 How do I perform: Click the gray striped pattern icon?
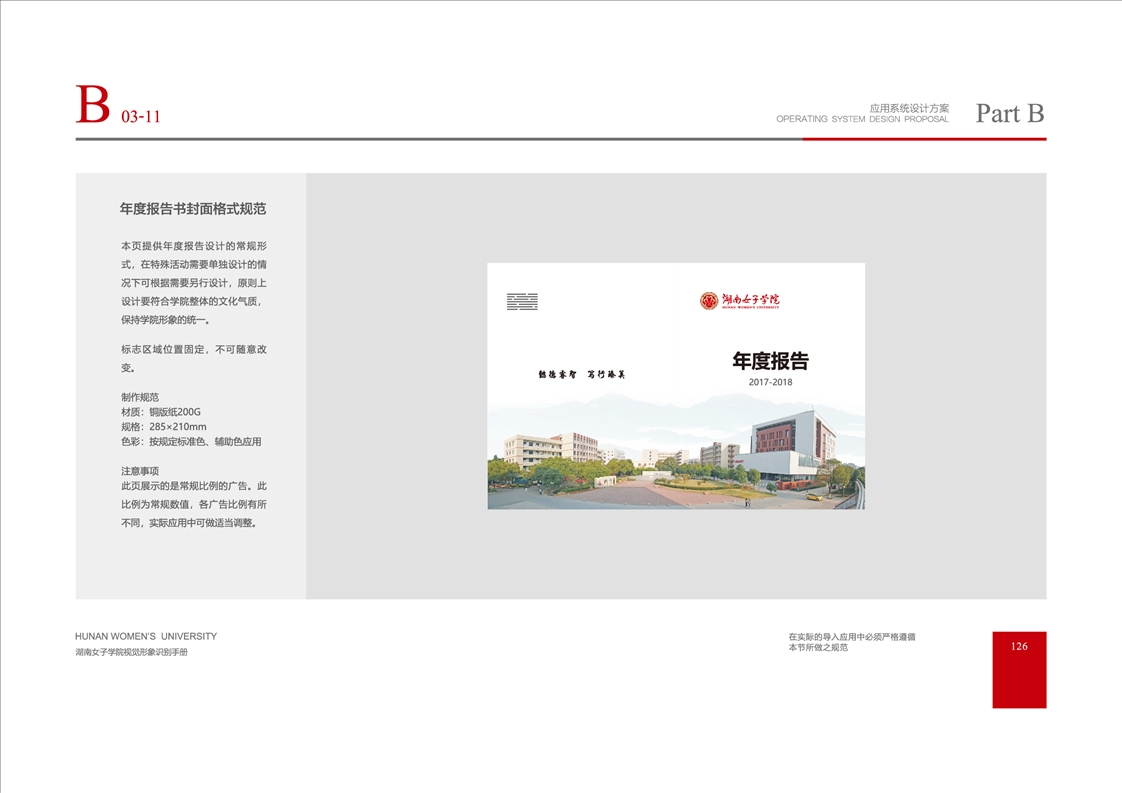(522, 301)
